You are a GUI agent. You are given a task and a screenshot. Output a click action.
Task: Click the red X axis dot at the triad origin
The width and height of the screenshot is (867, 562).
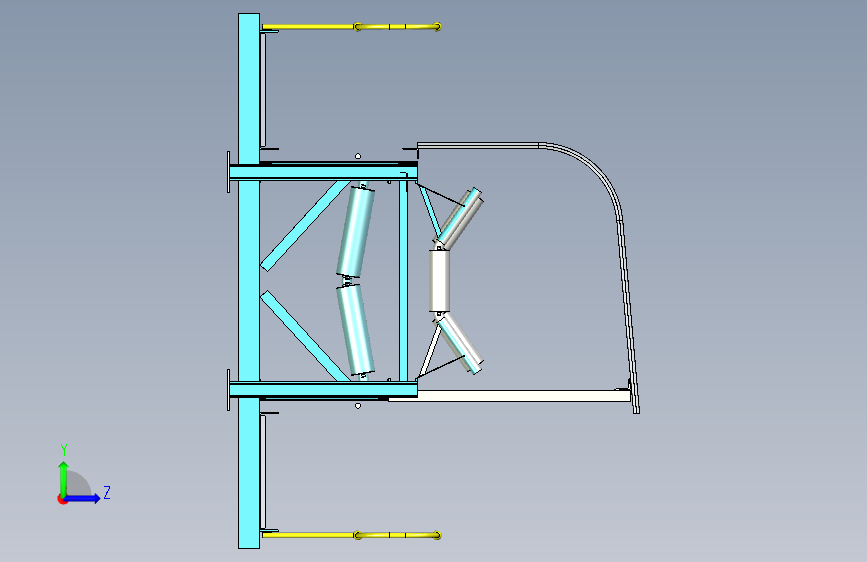[x=62, y=500]
